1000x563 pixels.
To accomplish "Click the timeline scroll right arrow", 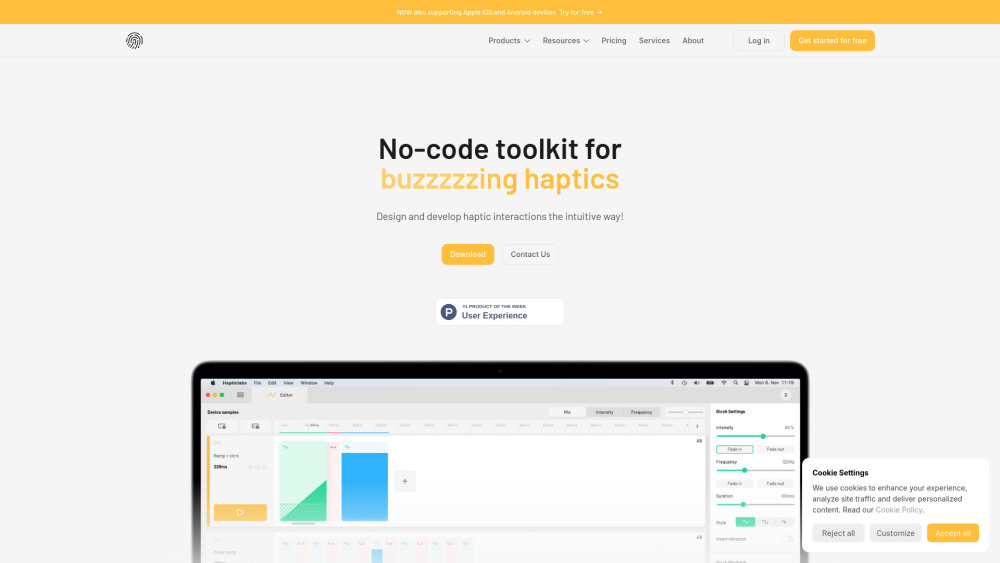I will click(x=697, y=426).
